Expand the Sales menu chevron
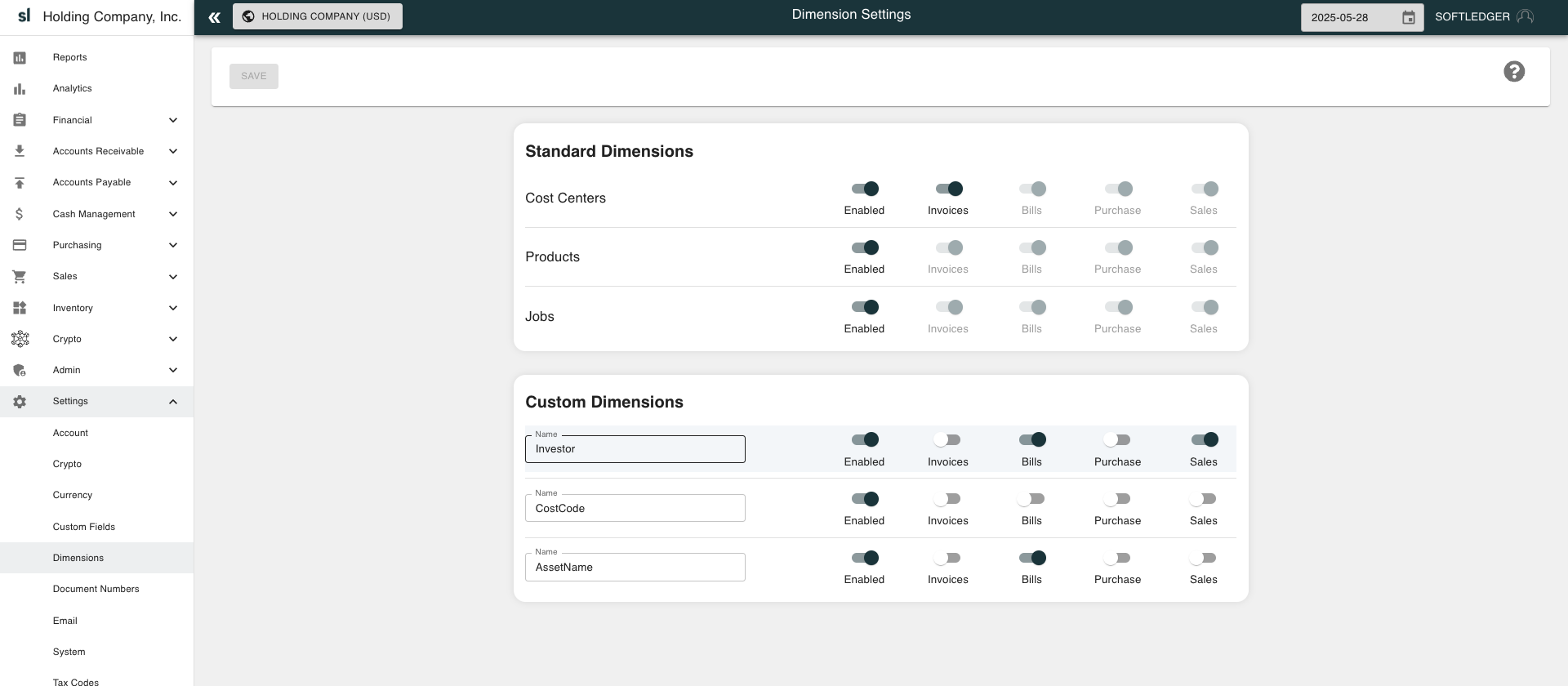This screenshot has width=1568, height=686. click(173, 277)
